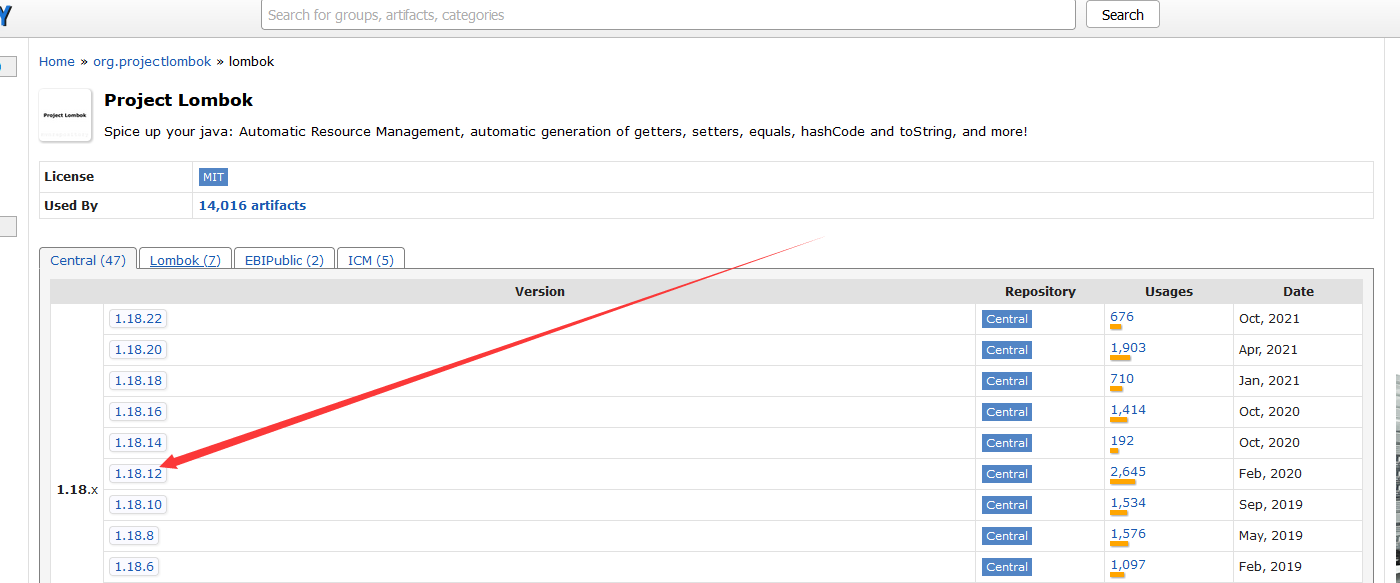Image resolution: width=1400 pixels, height=583 pixels.
Task: Click the Central badge for version 1.18.10
Action: point(1006,505)
